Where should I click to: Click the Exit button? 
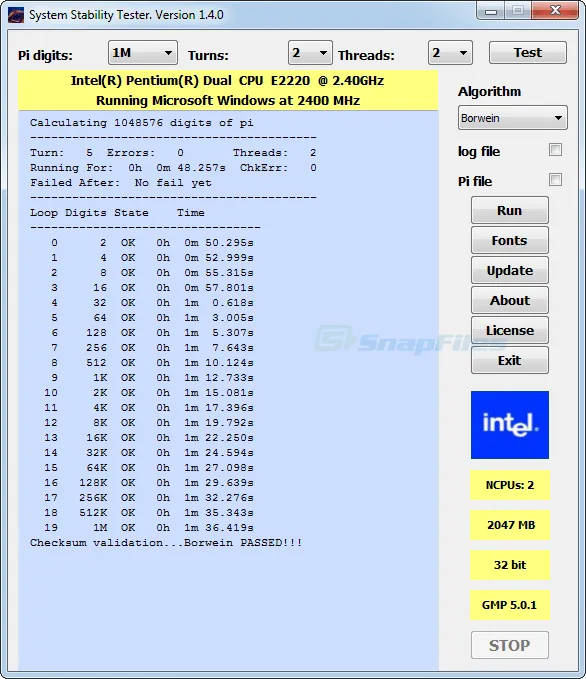click(510, 360)
